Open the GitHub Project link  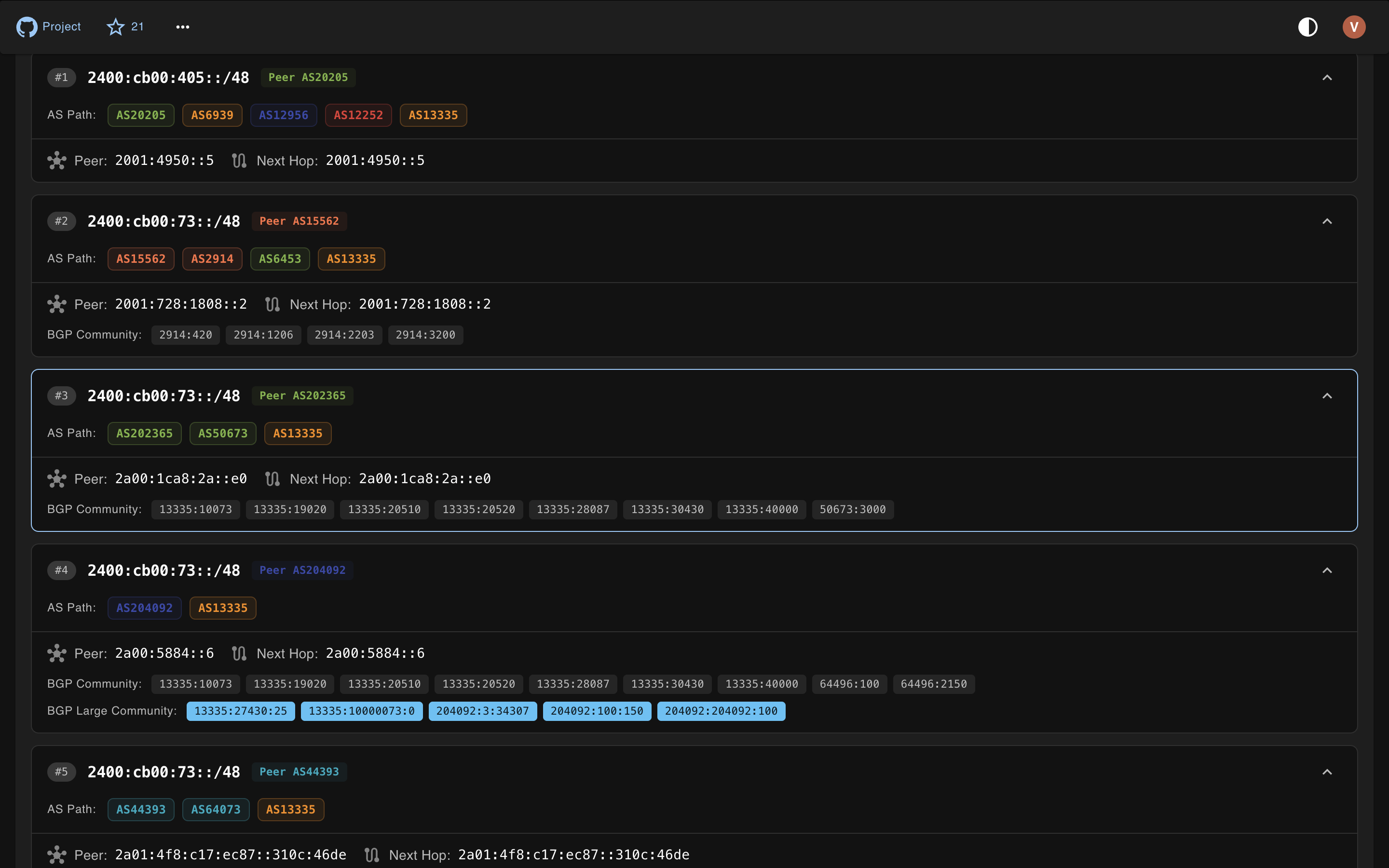coord(49,27)
